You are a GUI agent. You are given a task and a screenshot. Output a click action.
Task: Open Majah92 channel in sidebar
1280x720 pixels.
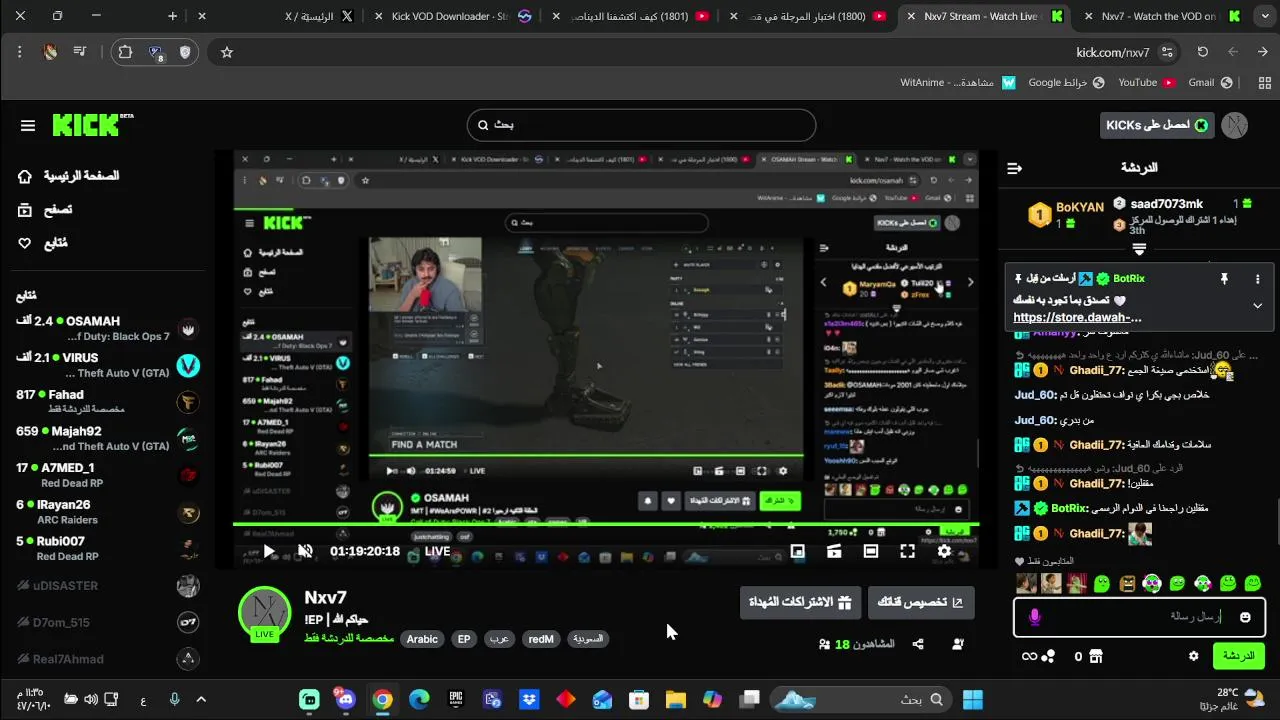click(107, 439)
